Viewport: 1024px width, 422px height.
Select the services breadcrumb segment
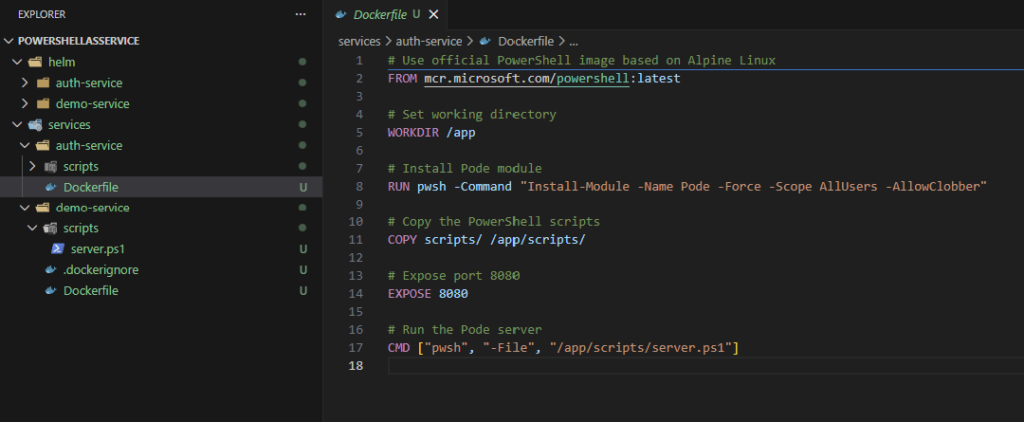[x=359, y=42]
